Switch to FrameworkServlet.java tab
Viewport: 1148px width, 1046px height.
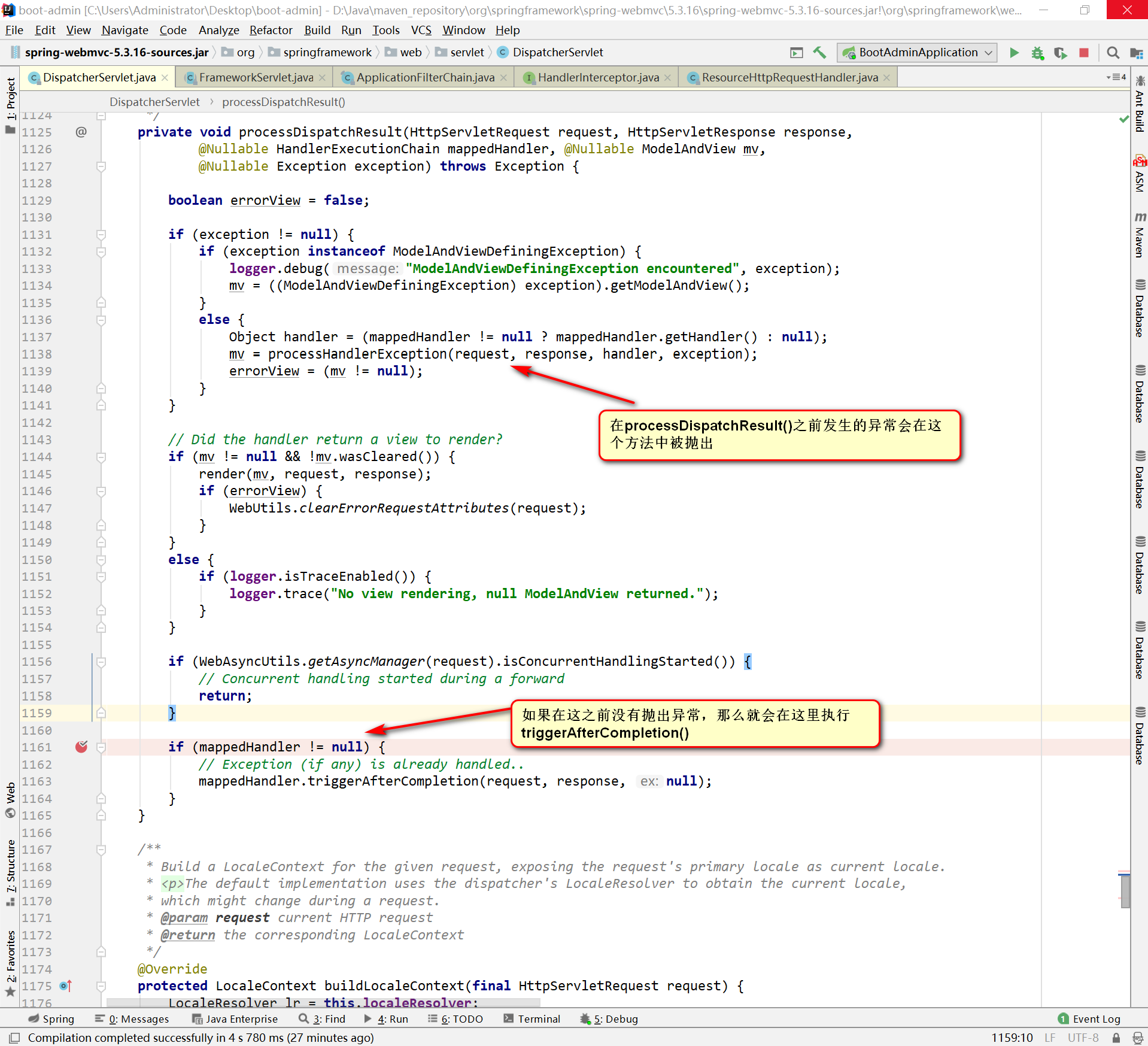(256, 78)
